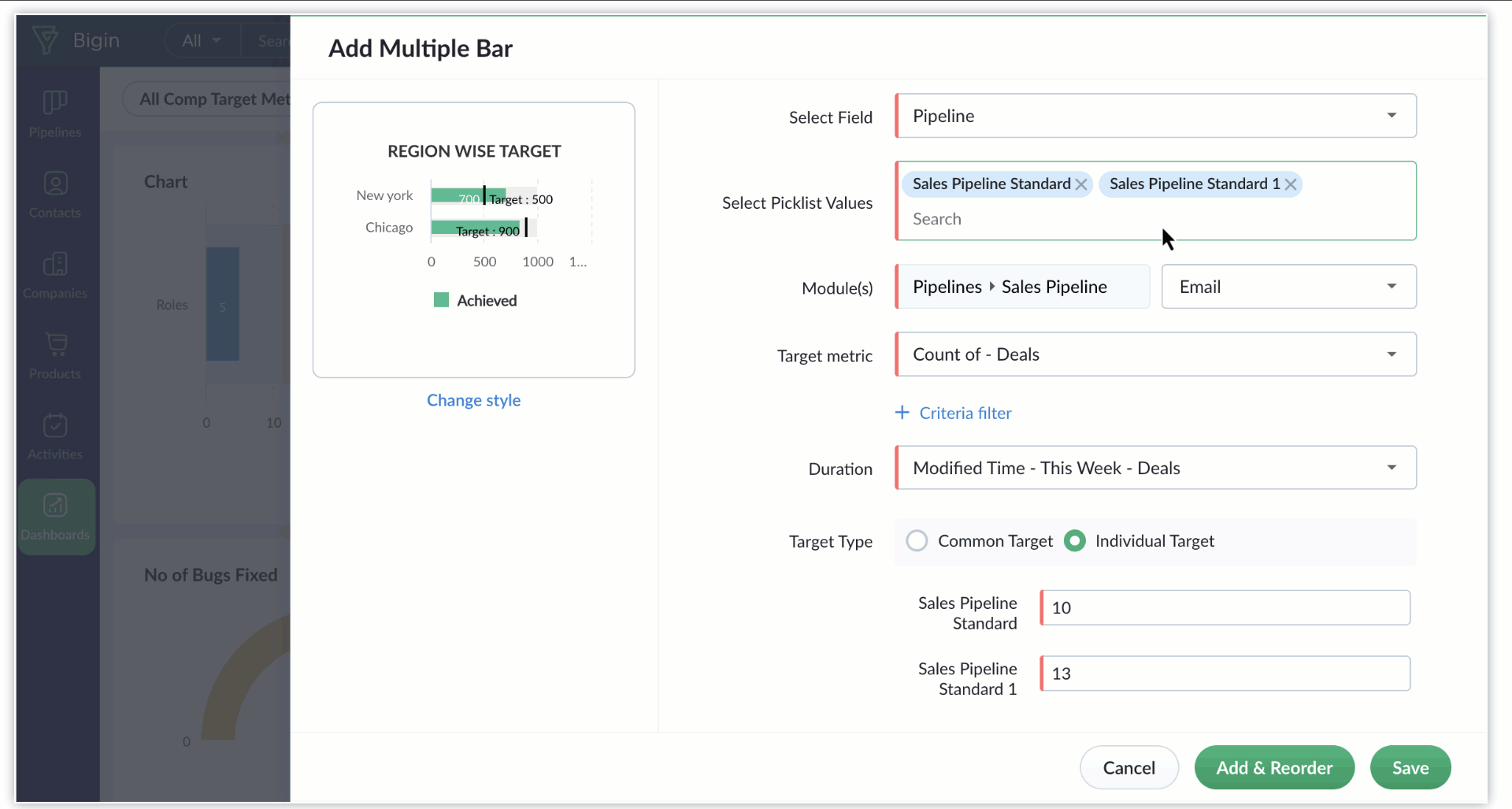Open the Email module dropdown
The image size is (1512, 809).
pos(1289,287)
